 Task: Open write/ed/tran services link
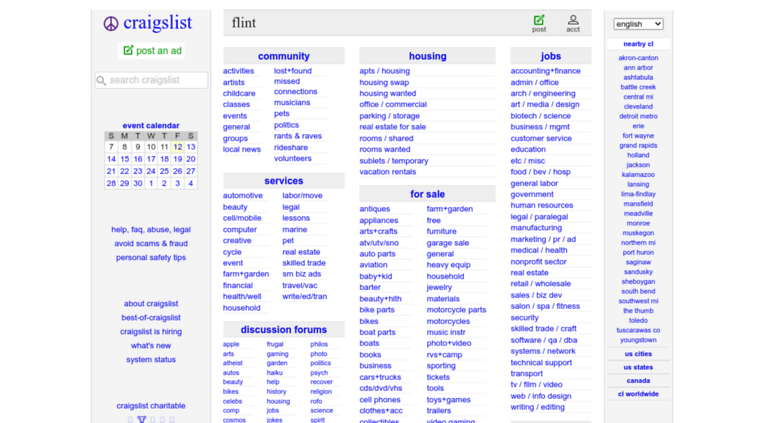tap(305, 296)
